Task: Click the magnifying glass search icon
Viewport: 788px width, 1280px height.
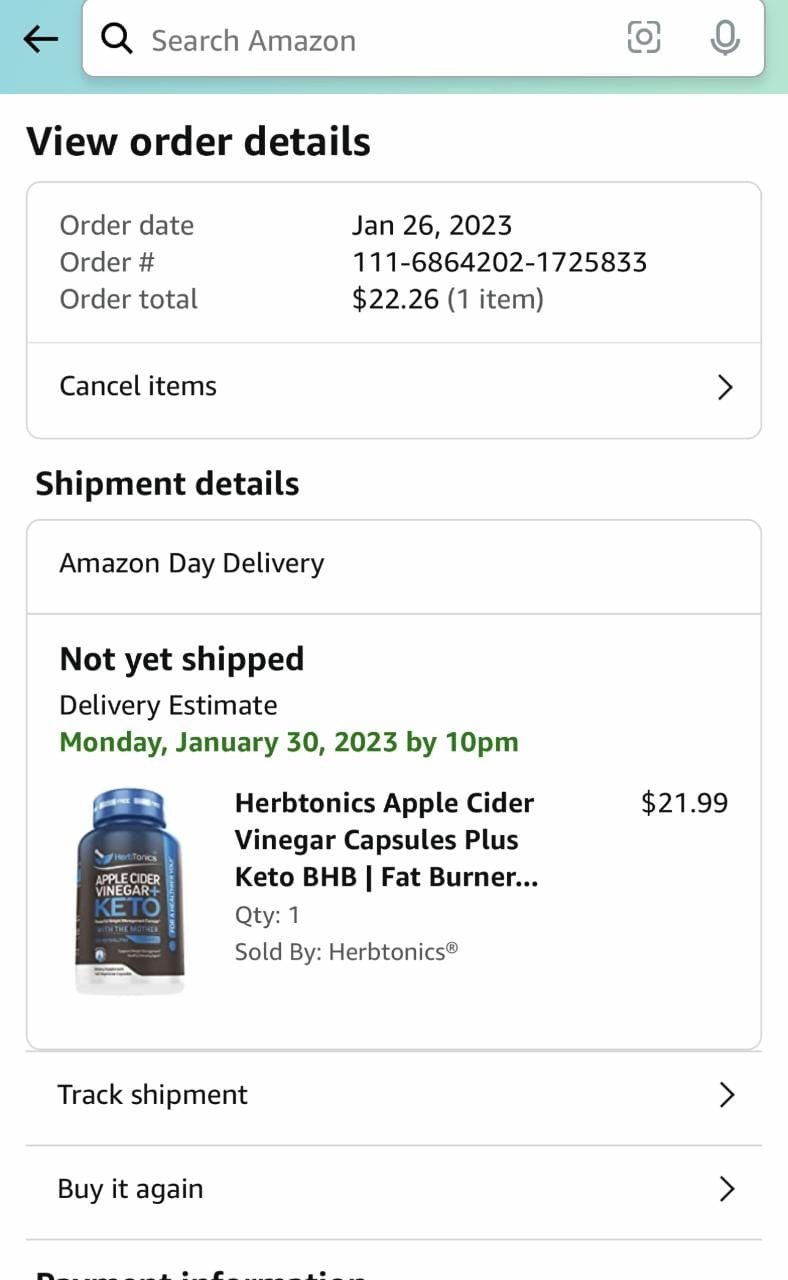Action: (118, 40)
